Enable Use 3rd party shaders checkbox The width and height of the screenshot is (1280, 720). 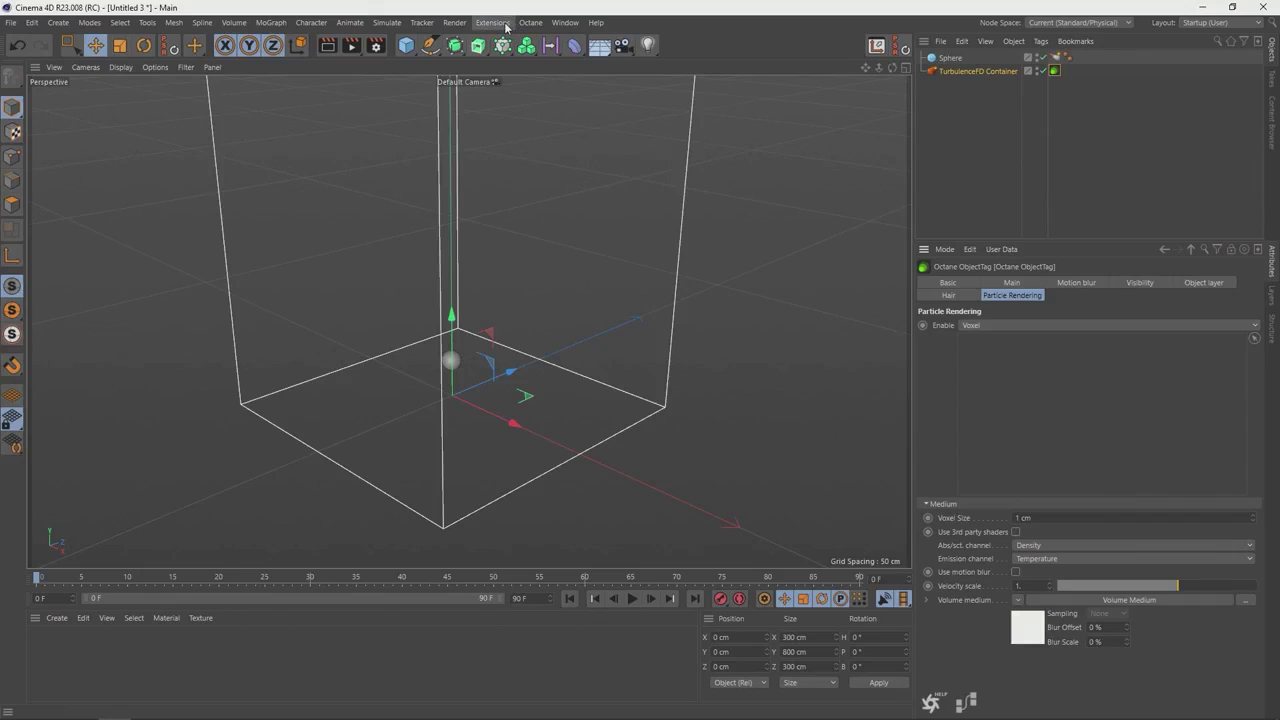(x=1016, y=532)
